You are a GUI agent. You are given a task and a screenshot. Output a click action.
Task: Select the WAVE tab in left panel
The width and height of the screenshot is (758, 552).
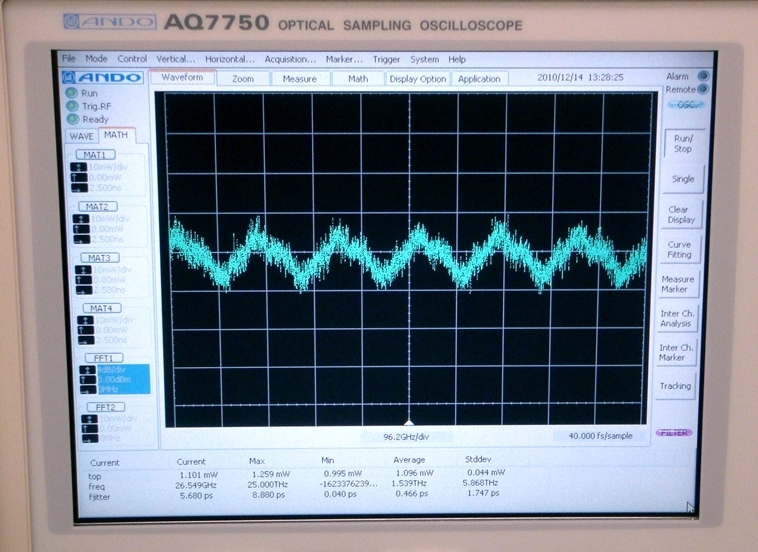[x=81, y=136]
